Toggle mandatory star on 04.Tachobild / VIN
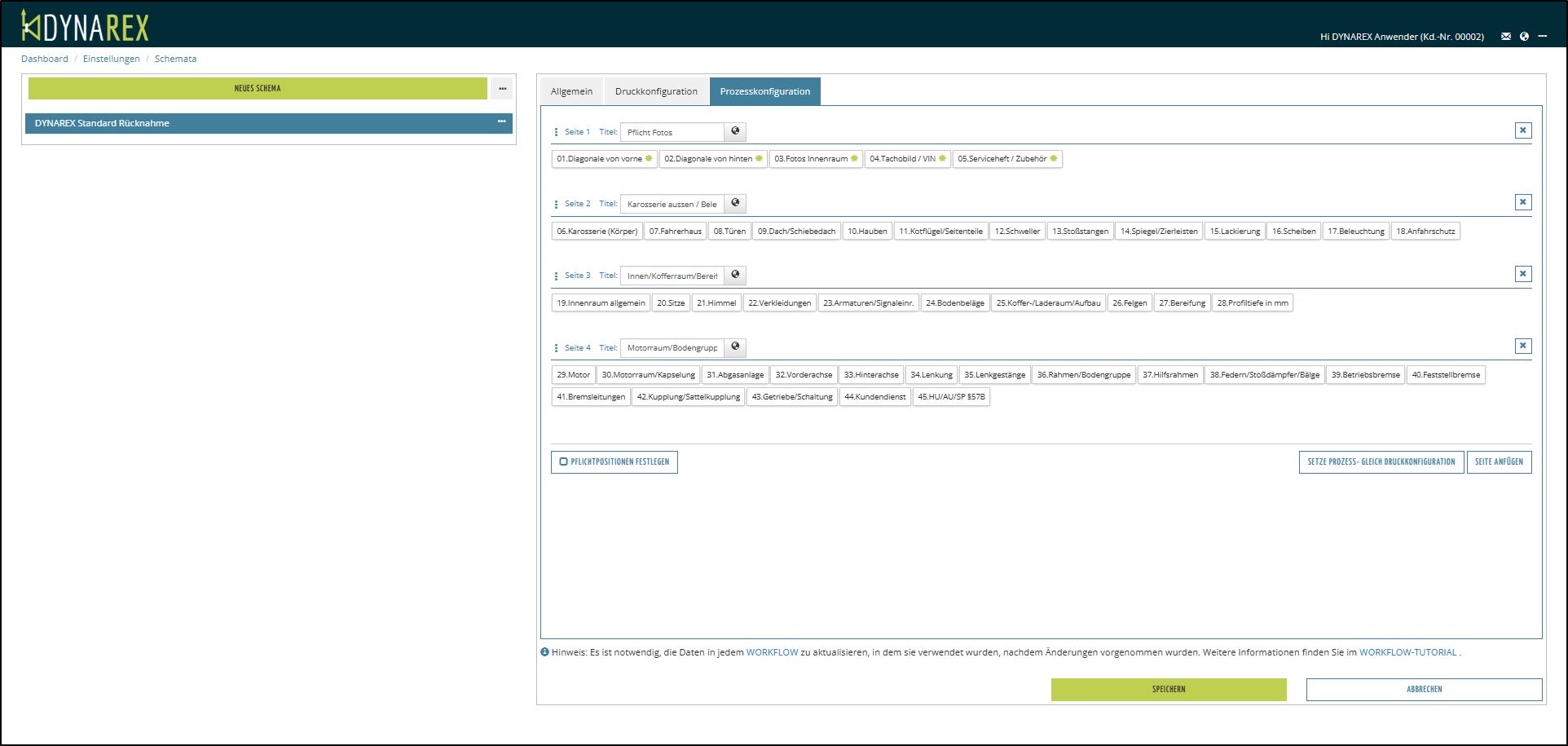The image size is (1568, 746). click(x=942, y=159)
